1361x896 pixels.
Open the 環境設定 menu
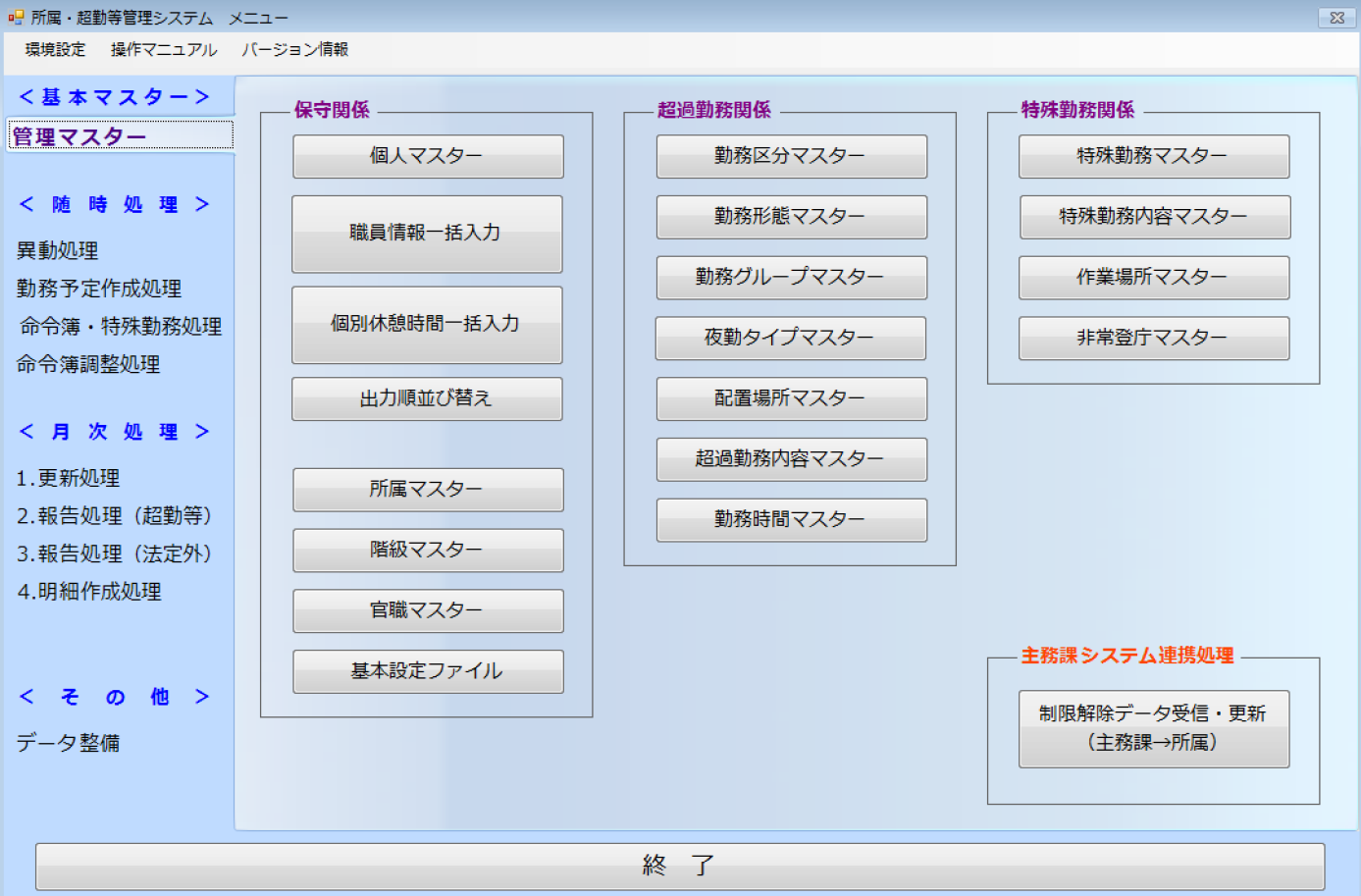(x=57, y=48)
